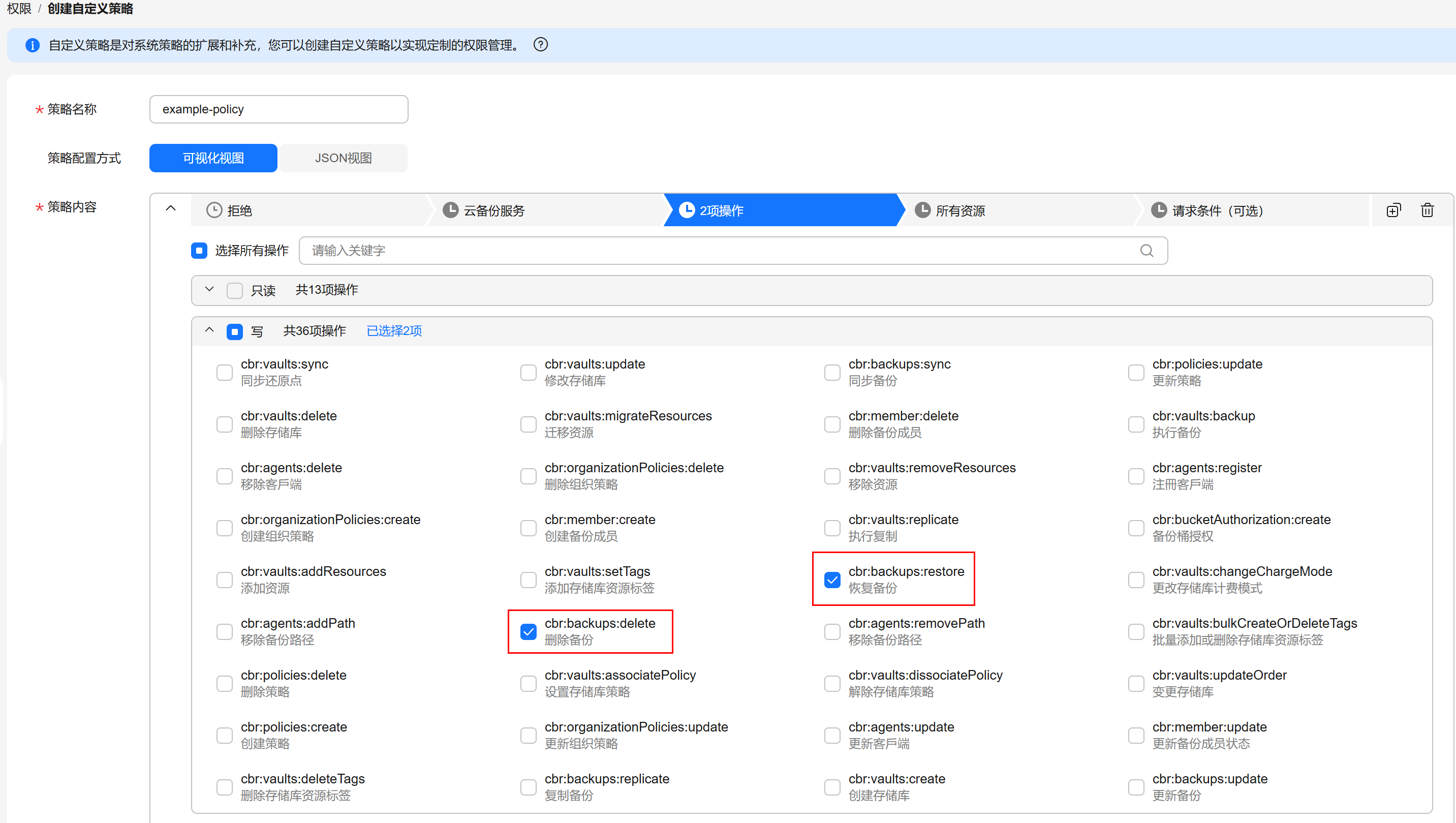1456x823 pixels.
Task: Check cbr:member:delete checkbox
Action: coord(832,424)
